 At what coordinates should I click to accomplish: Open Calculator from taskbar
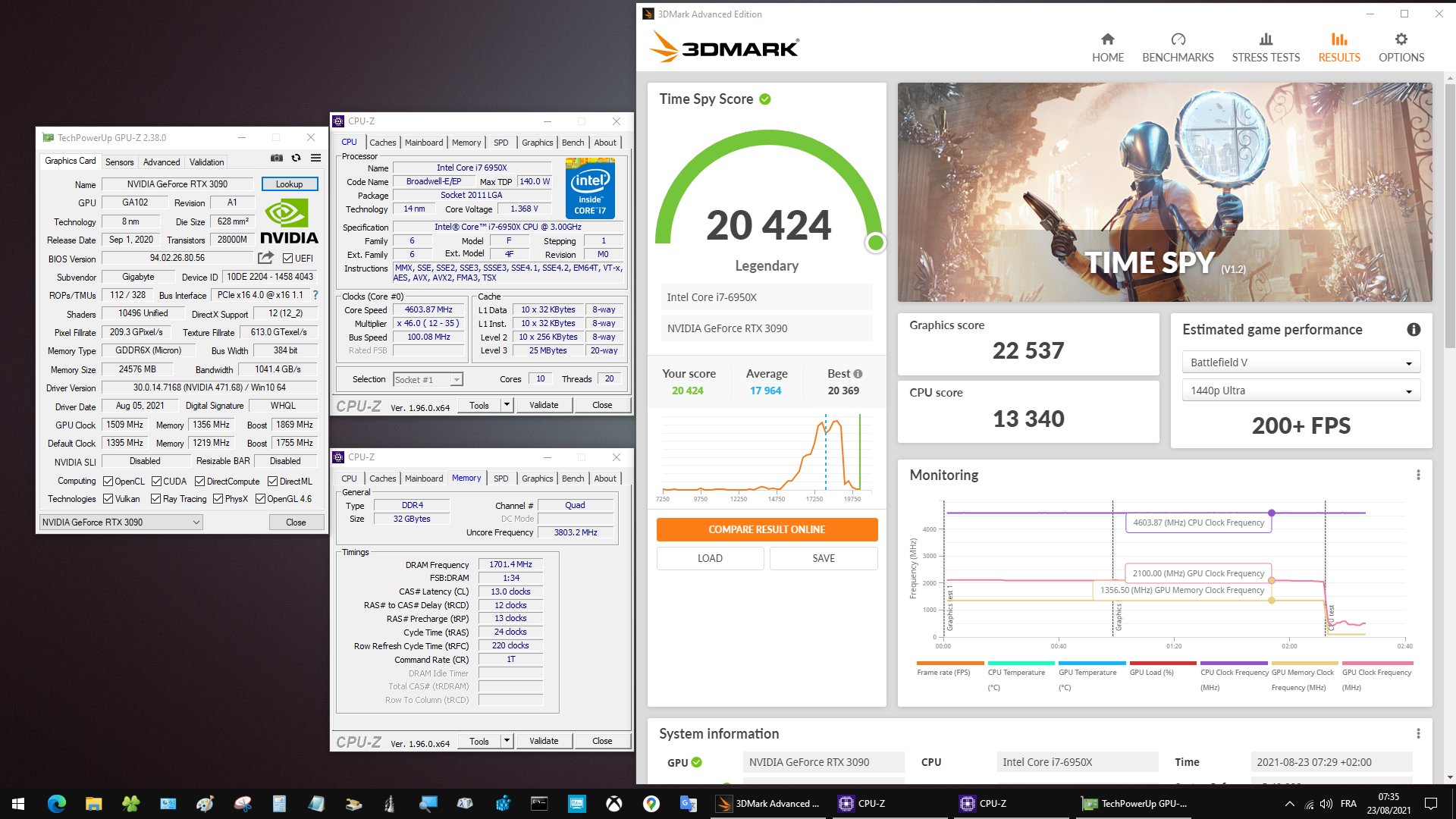point(279,803)
